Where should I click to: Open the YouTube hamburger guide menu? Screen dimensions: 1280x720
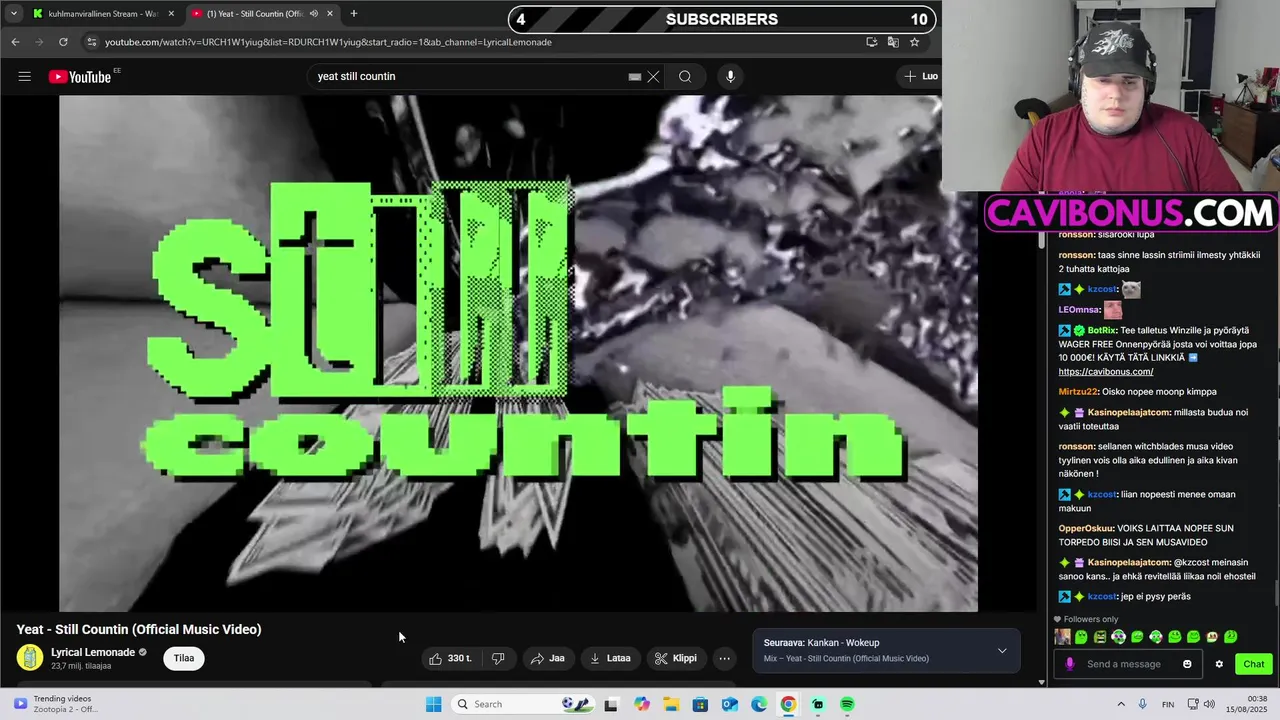point(24,76)
